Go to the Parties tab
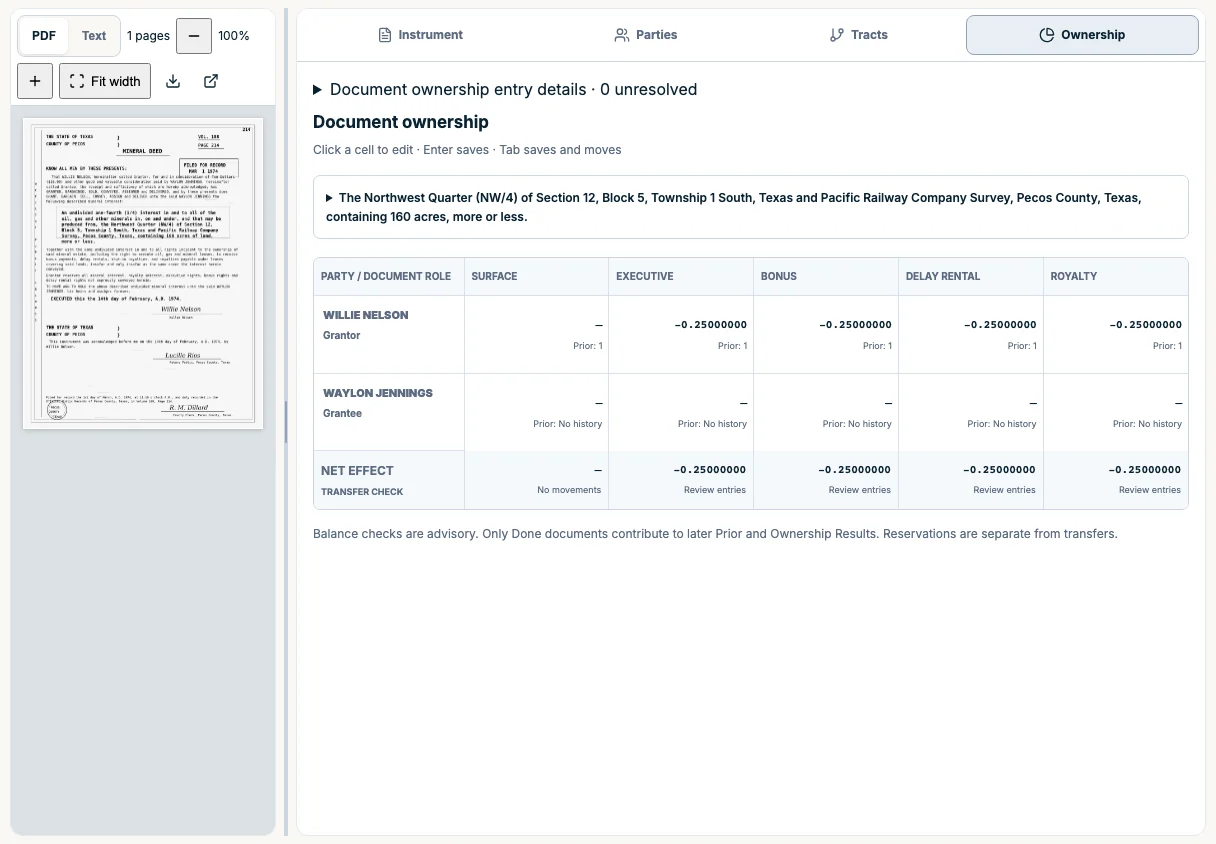Viewport: 1216px width, 844px height. tap(645, 35)
